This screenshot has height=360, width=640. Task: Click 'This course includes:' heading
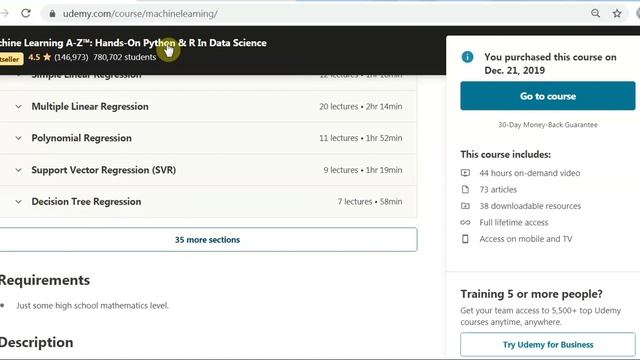(x=505, y=154)
